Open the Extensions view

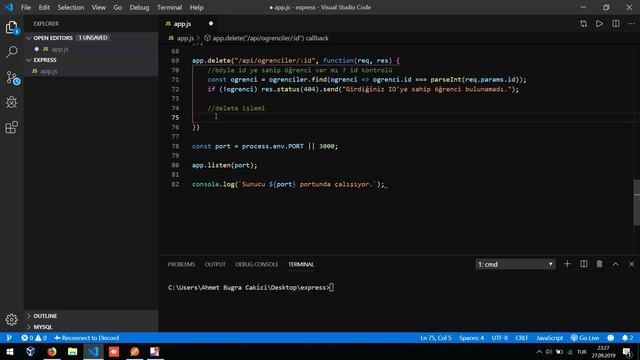coord(12,127)
